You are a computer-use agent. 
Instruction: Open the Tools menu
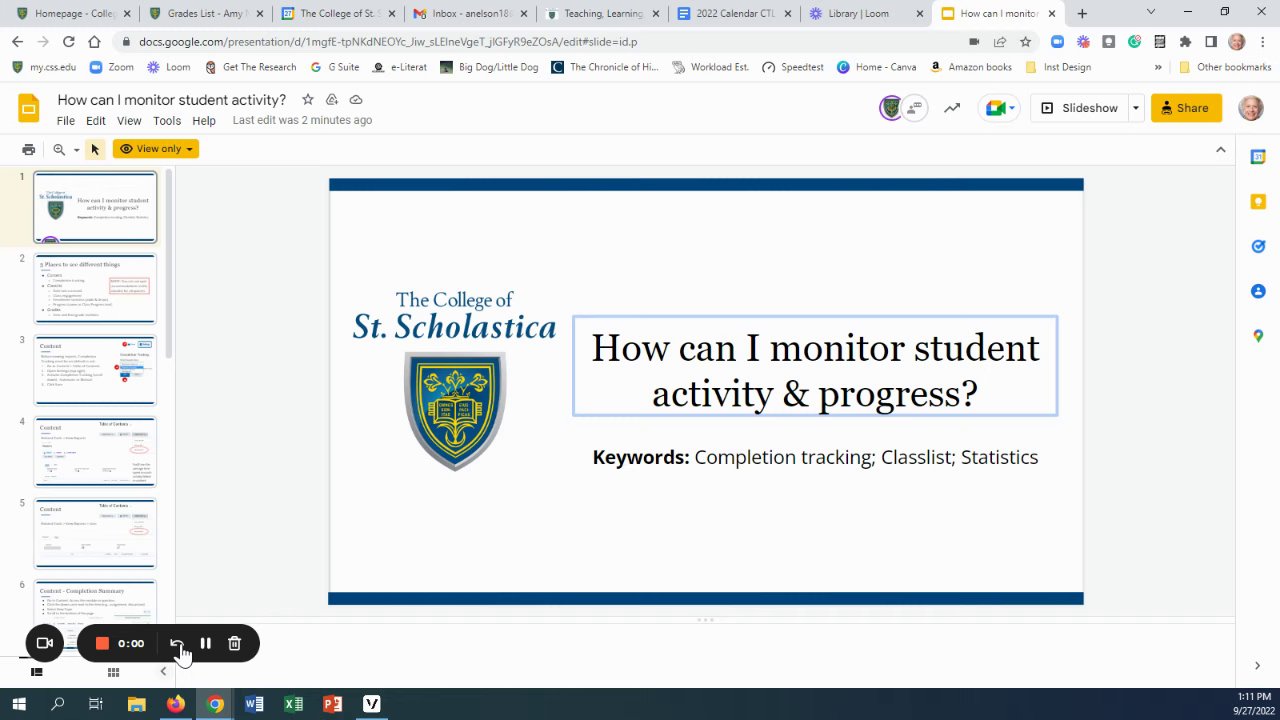pos(167,121)
